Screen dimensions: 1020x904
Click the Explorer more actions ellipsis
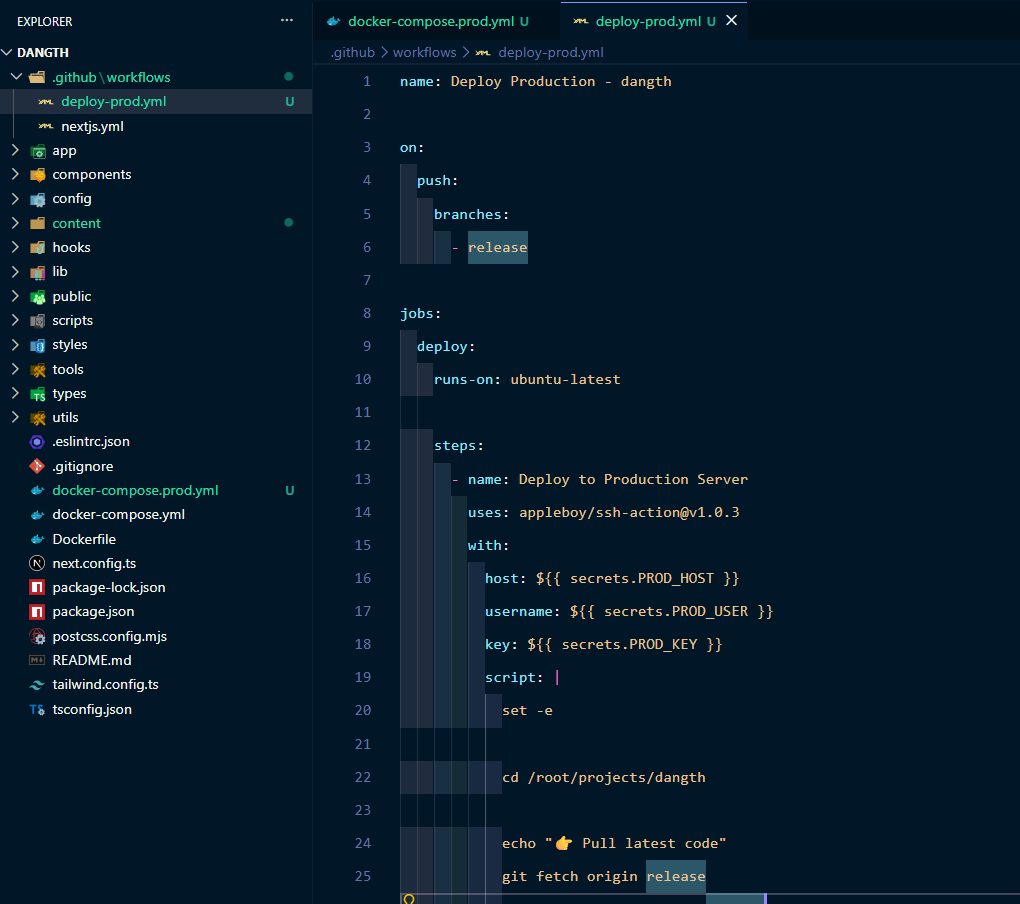point(287,21)
